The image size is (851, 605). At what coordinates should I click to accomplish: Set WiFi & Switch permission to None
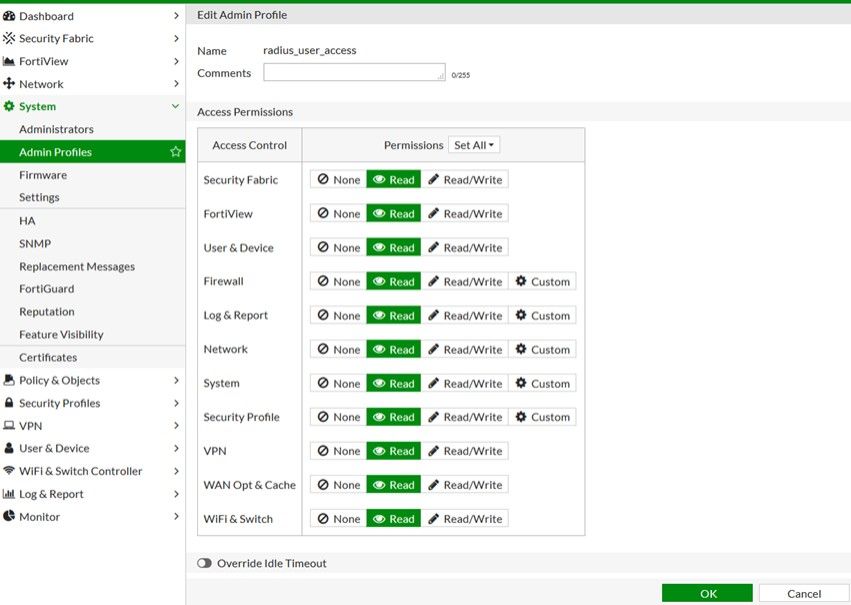click(339, 519)
